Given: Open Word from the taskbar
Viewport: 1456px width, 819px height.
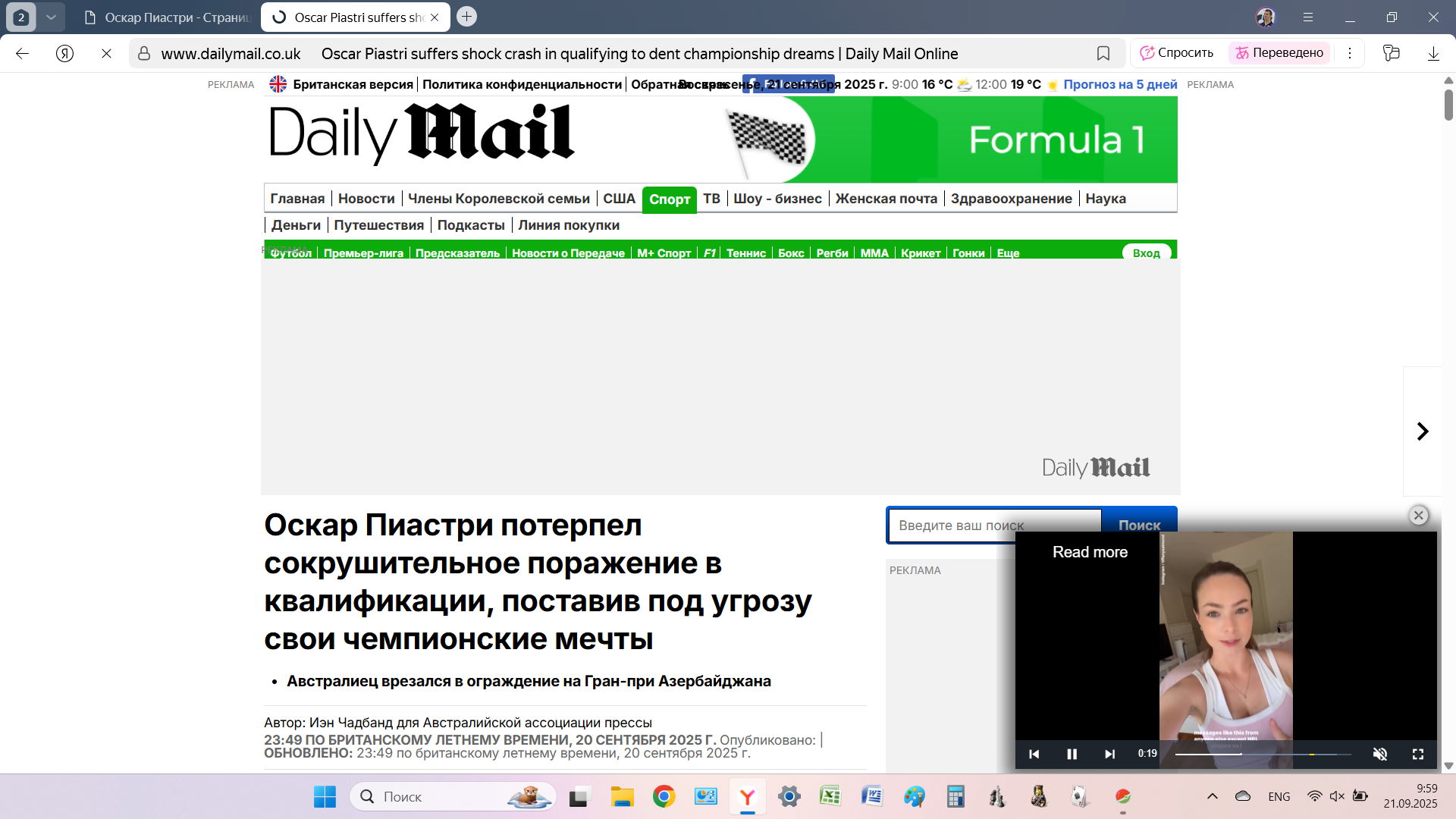Looking at the screenshot, I should click(x=872, y=796).
